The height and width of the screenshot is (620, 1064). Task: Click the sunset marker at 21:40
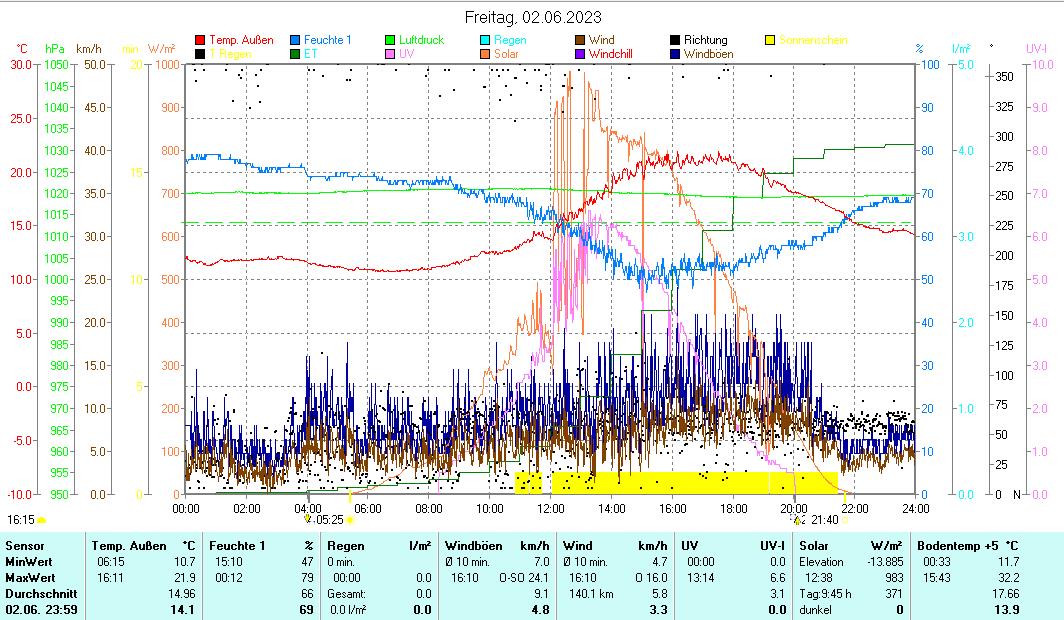coord(846,520)
